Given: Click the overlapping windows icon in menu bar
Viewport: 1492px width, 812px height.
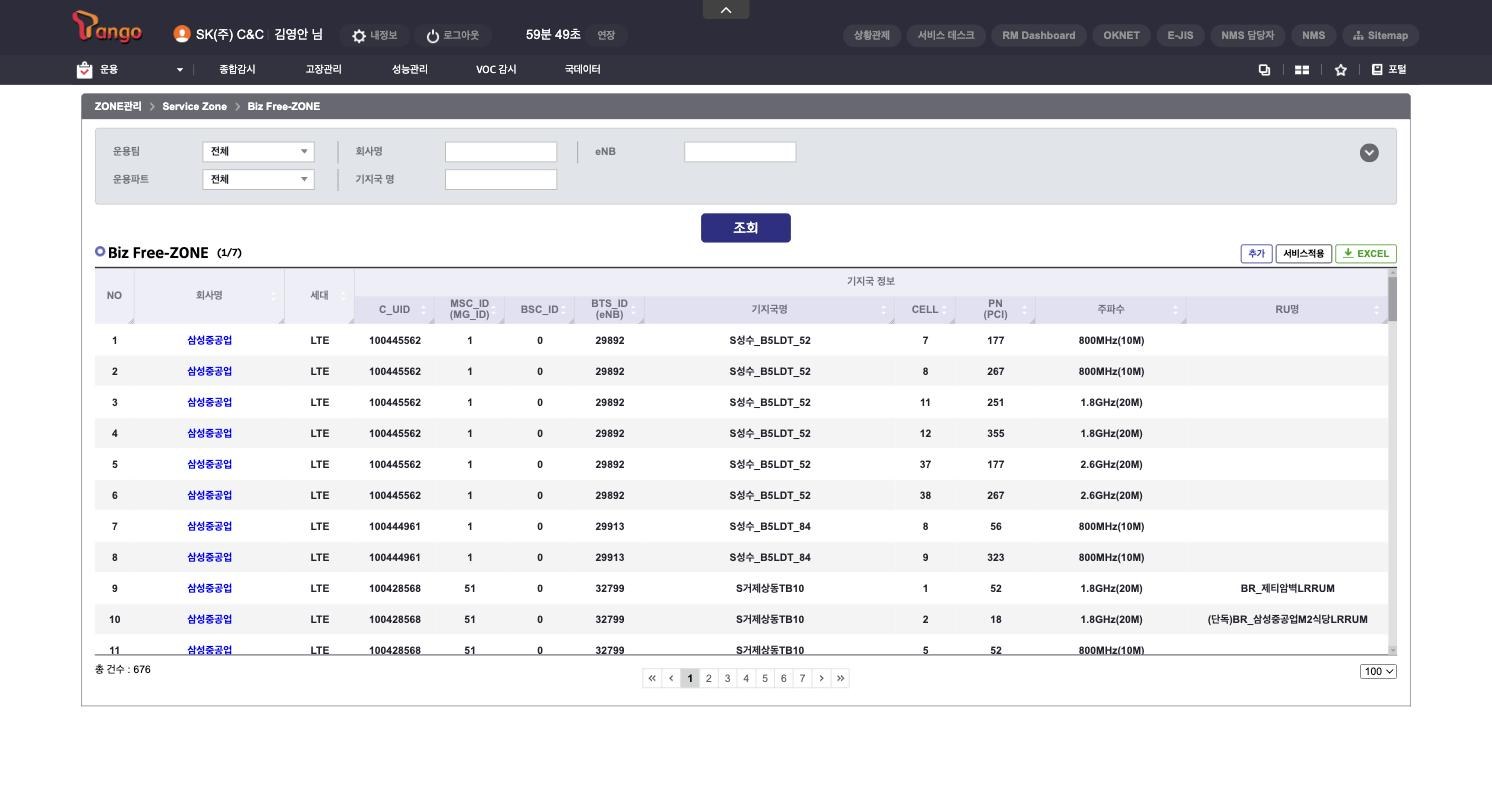Looking at the screenshot, I should click(x=1264, y=70).
